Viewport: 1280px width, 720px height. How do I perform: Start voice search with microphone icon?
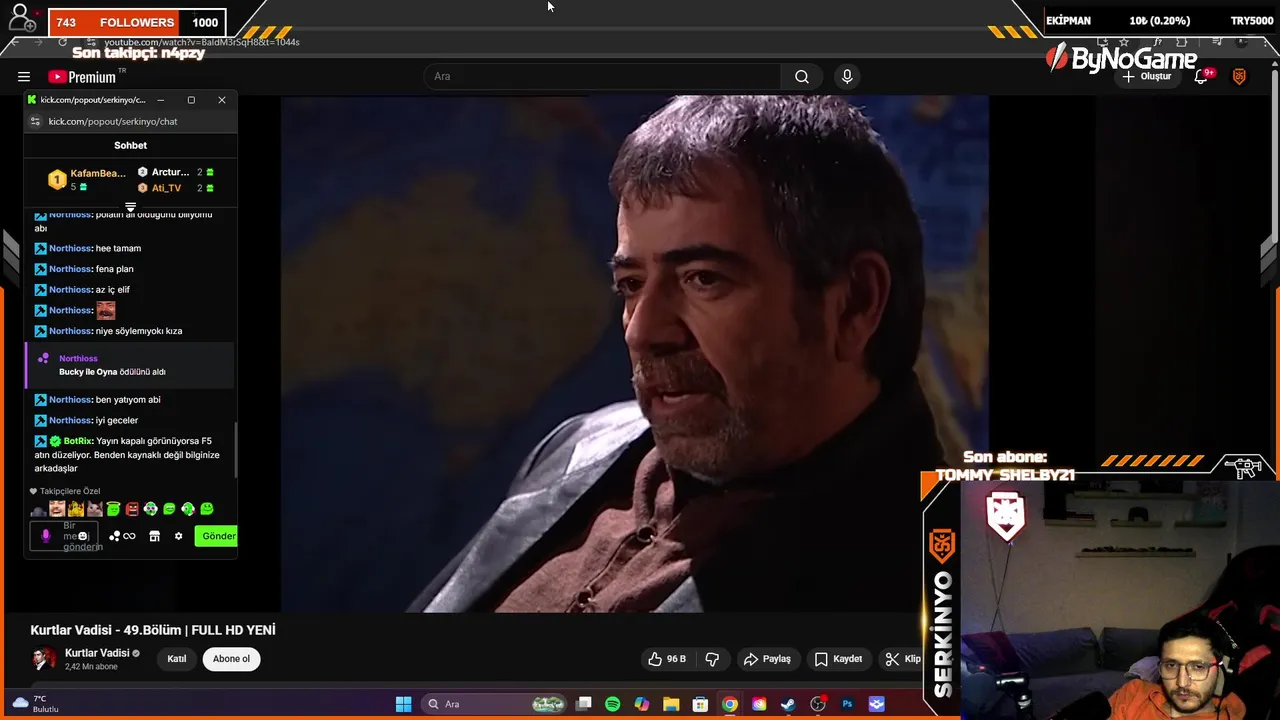(x=847, y=76)
